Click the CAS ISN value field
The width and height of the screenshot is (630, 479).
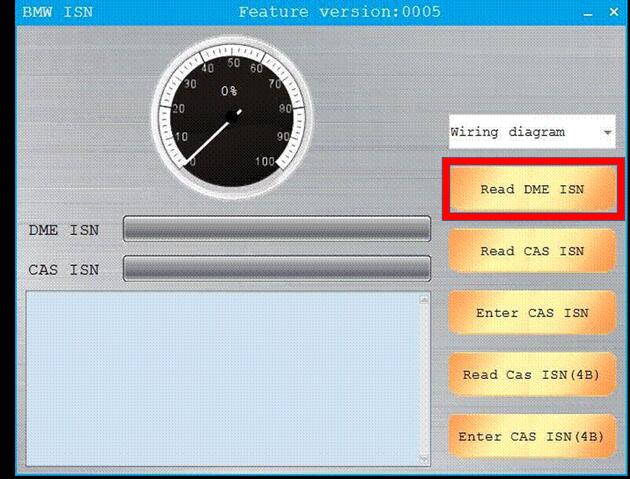(277, 268)
